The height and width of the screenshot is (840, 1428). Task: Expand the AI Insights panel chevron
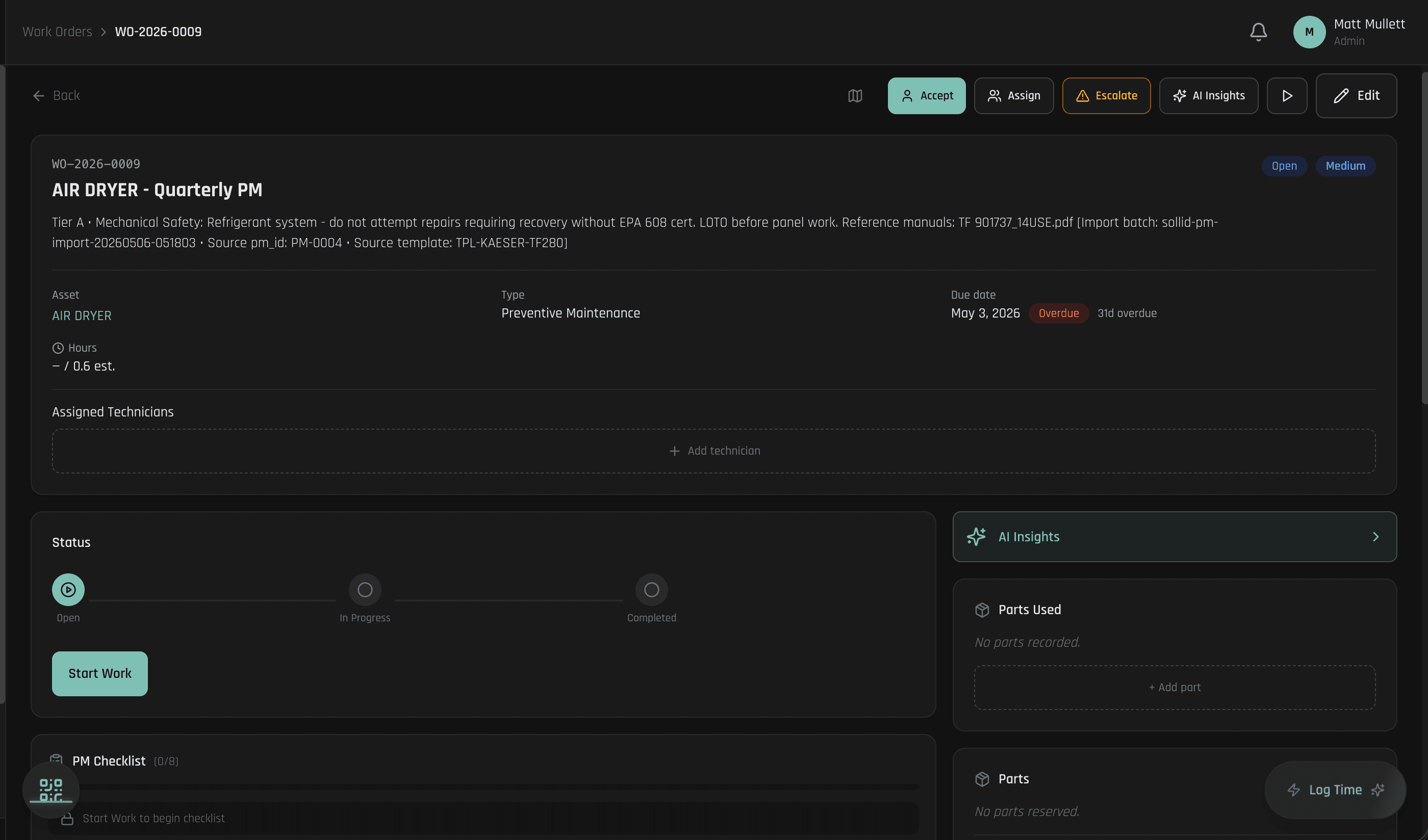(1375, 536)
